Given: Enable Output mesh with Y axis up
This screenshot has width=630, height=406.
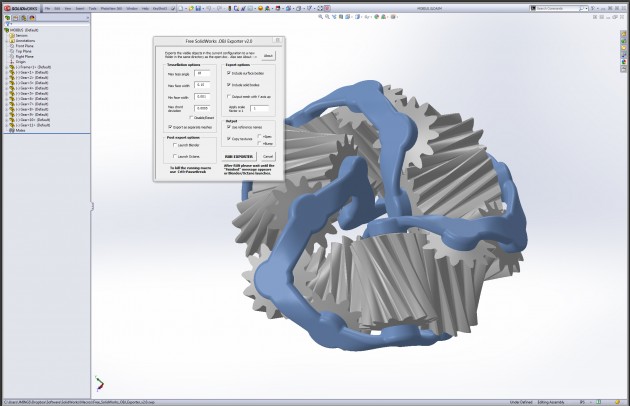Looking at the screenshot, I should tap(229, 96).
